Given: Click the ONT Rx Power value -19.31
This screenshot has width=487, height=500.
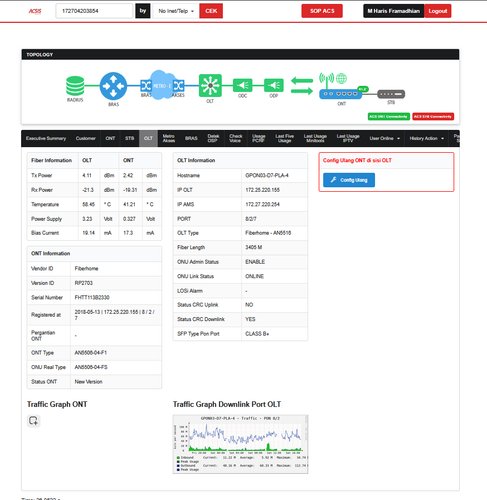Looking at the screenshot, I should (x=130, y=190).
